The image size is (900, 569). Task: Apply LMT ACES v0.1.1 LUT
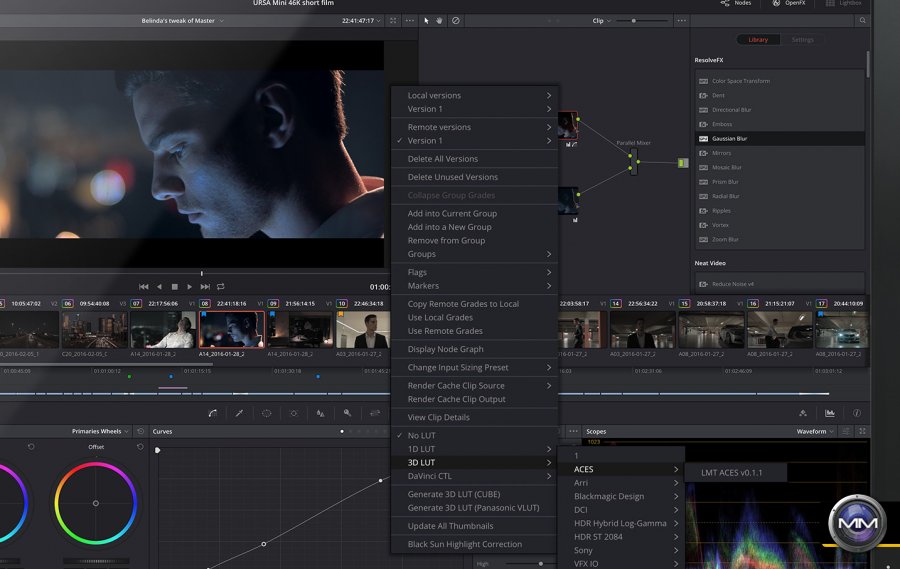(736, 473)
